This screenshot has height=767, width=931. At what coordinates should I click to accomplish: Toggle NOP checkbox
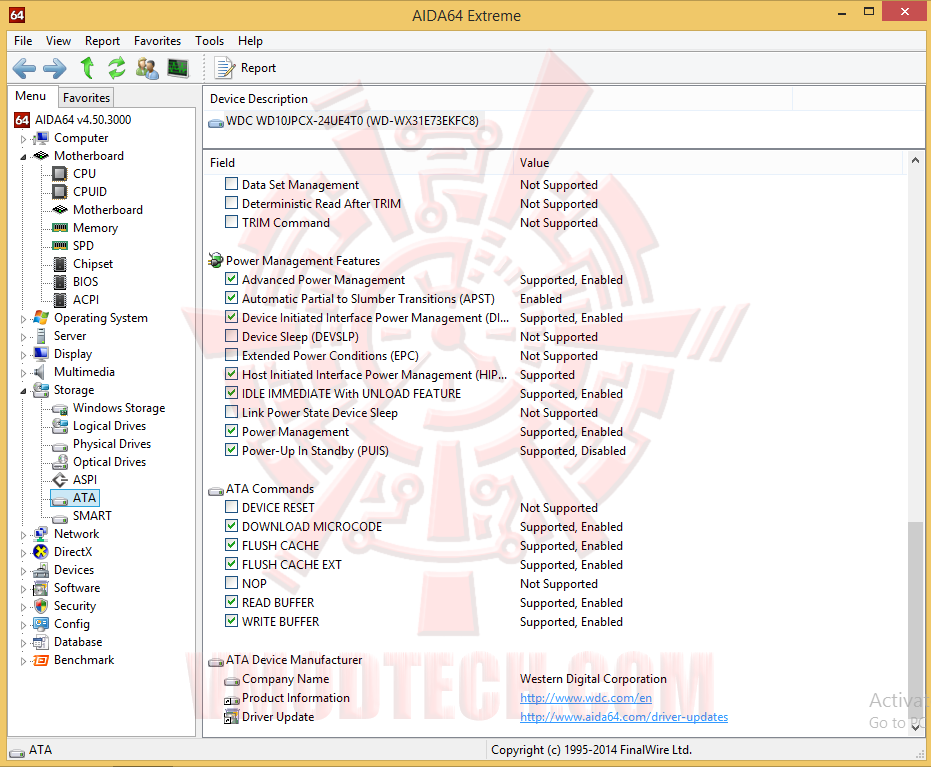(x=232, y=583)
